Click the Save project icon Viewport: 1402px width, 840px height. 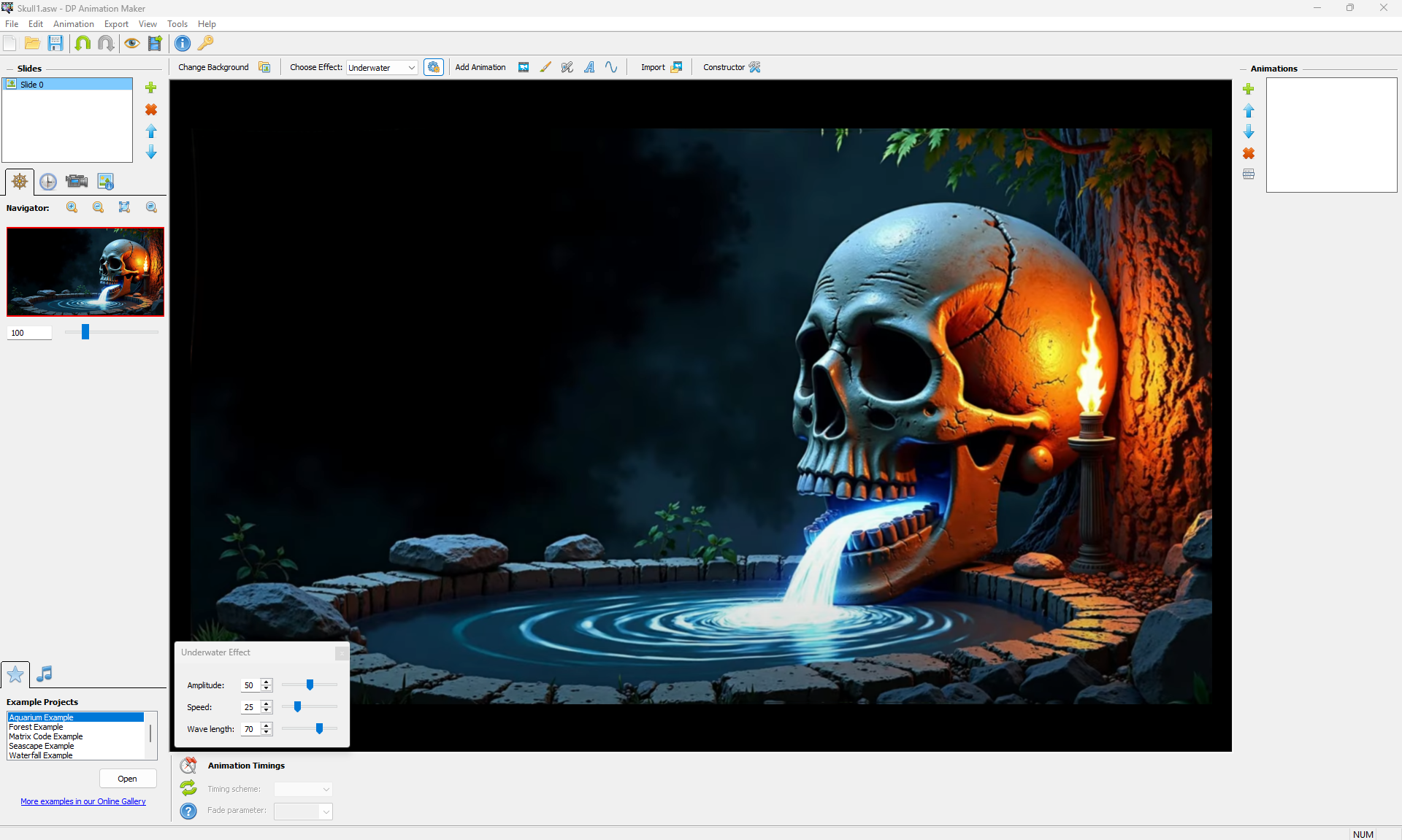(55, 43)
